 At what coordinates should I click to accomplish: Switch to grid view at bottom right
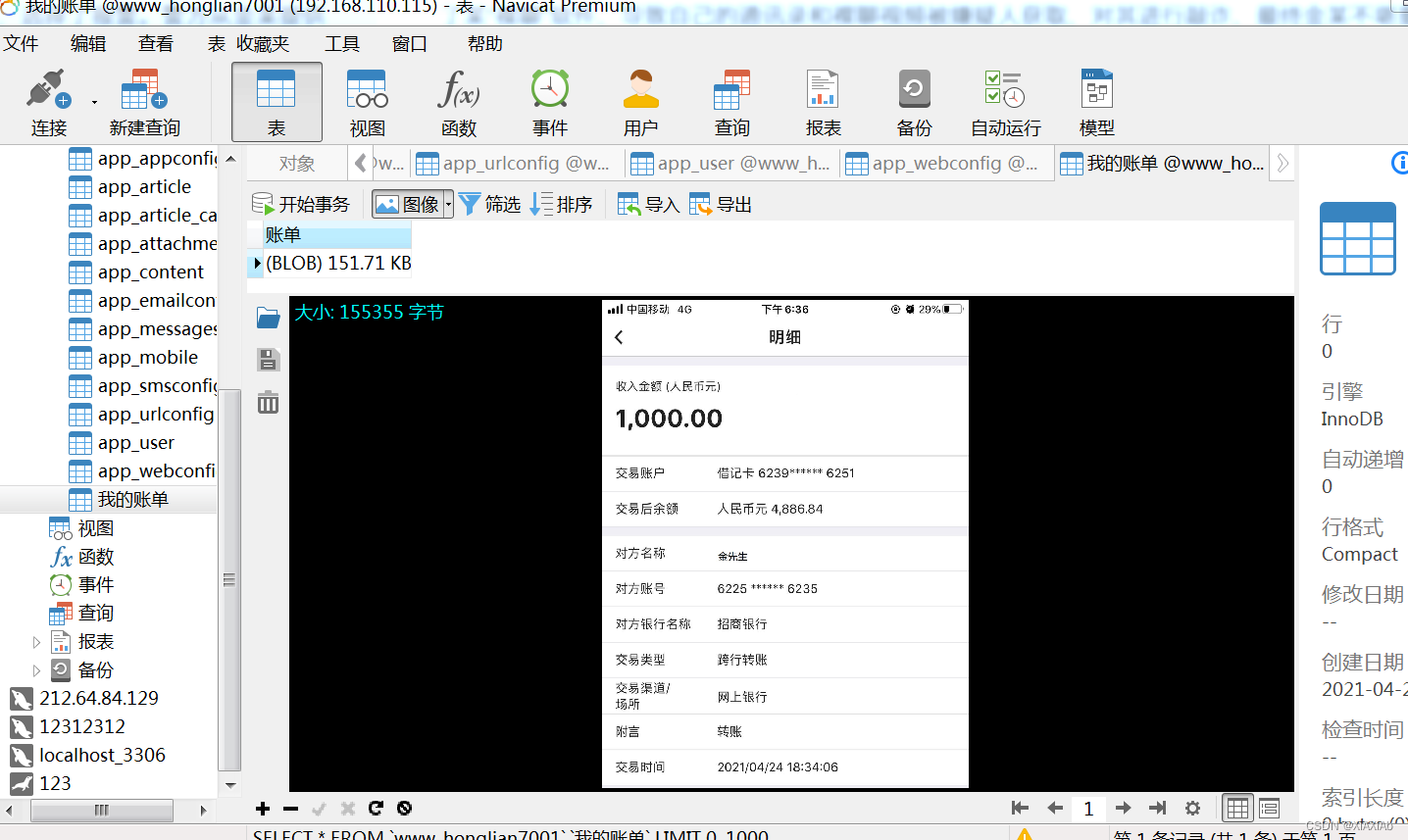(1238, 809)
